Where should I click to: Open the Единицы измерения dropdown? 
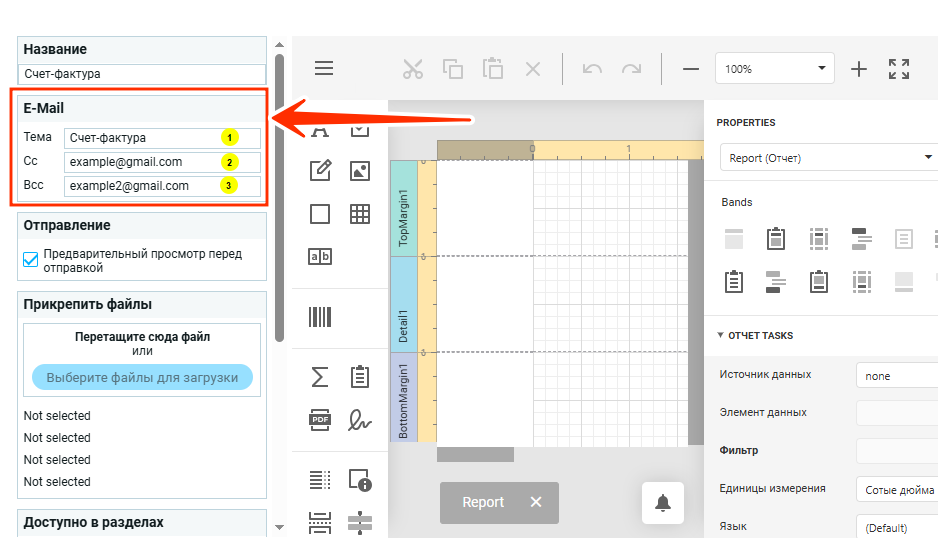click(895, 489)
